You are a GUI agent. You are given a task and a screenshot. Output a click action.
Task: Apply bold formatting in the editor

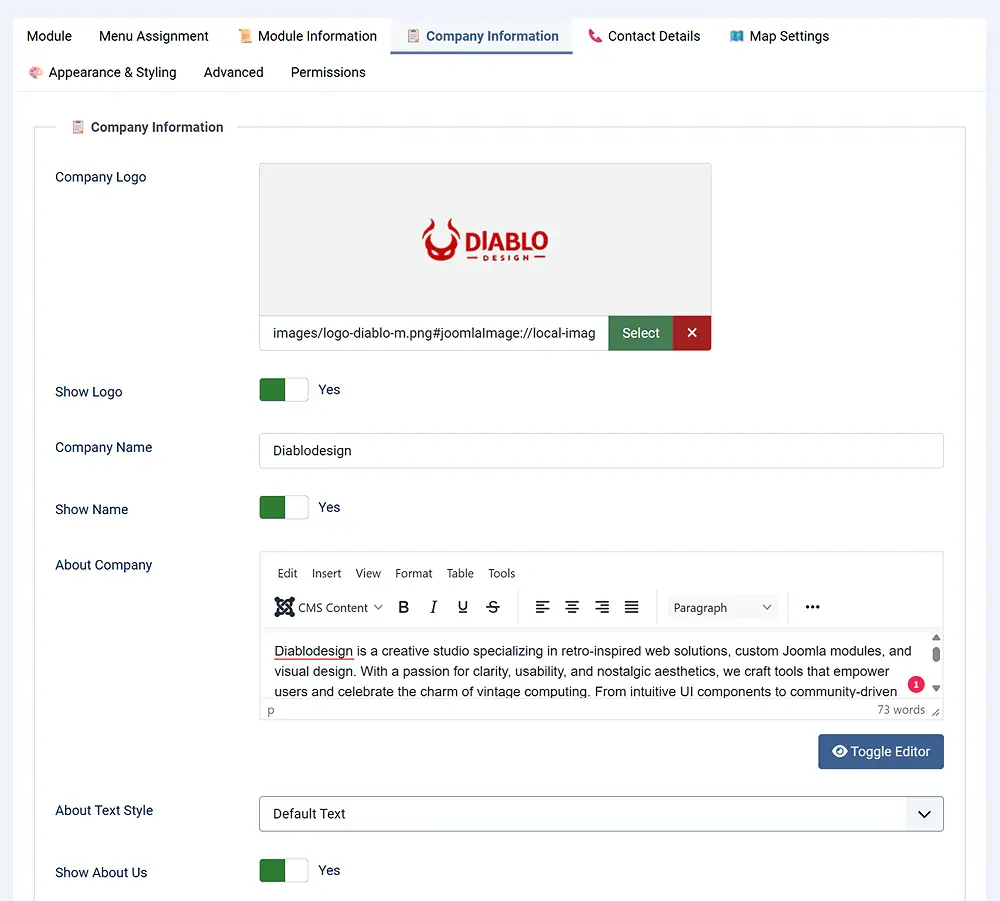click(x=404, y=607)
